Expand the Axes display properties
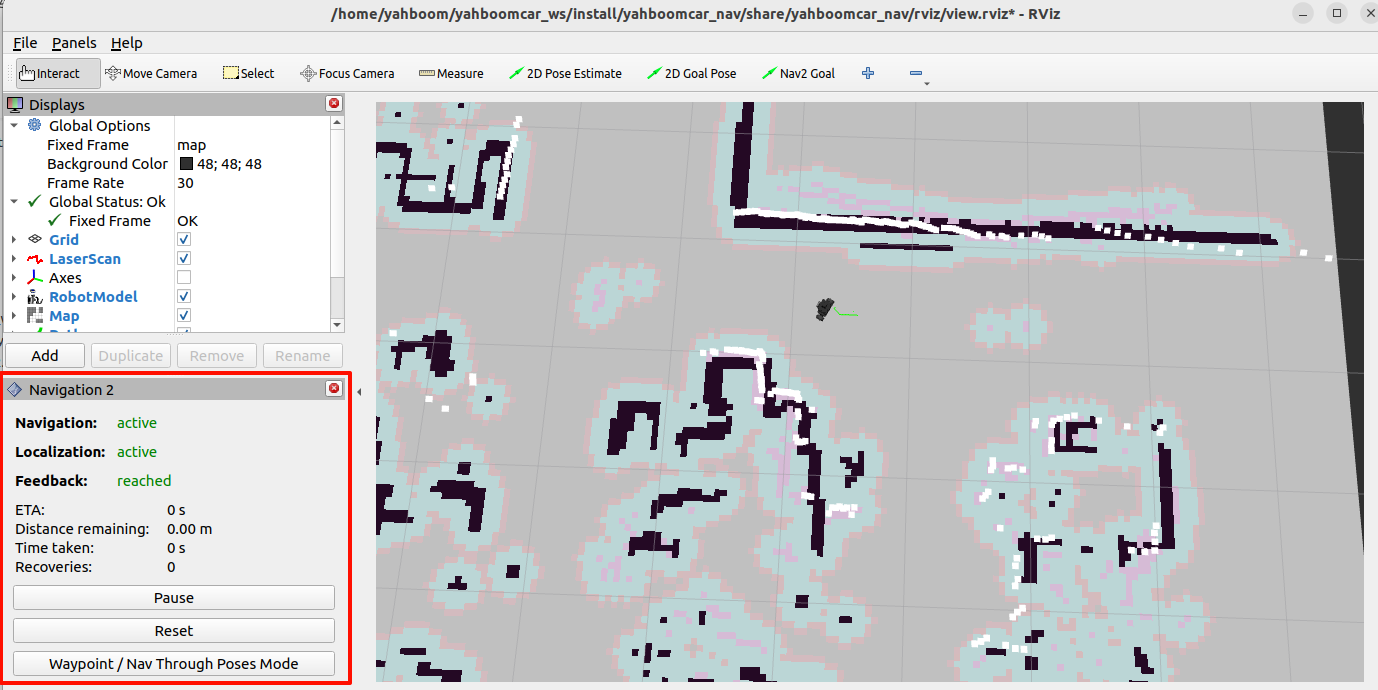The height and width of the screenshot is (690, 1378). tap(14, 277)
